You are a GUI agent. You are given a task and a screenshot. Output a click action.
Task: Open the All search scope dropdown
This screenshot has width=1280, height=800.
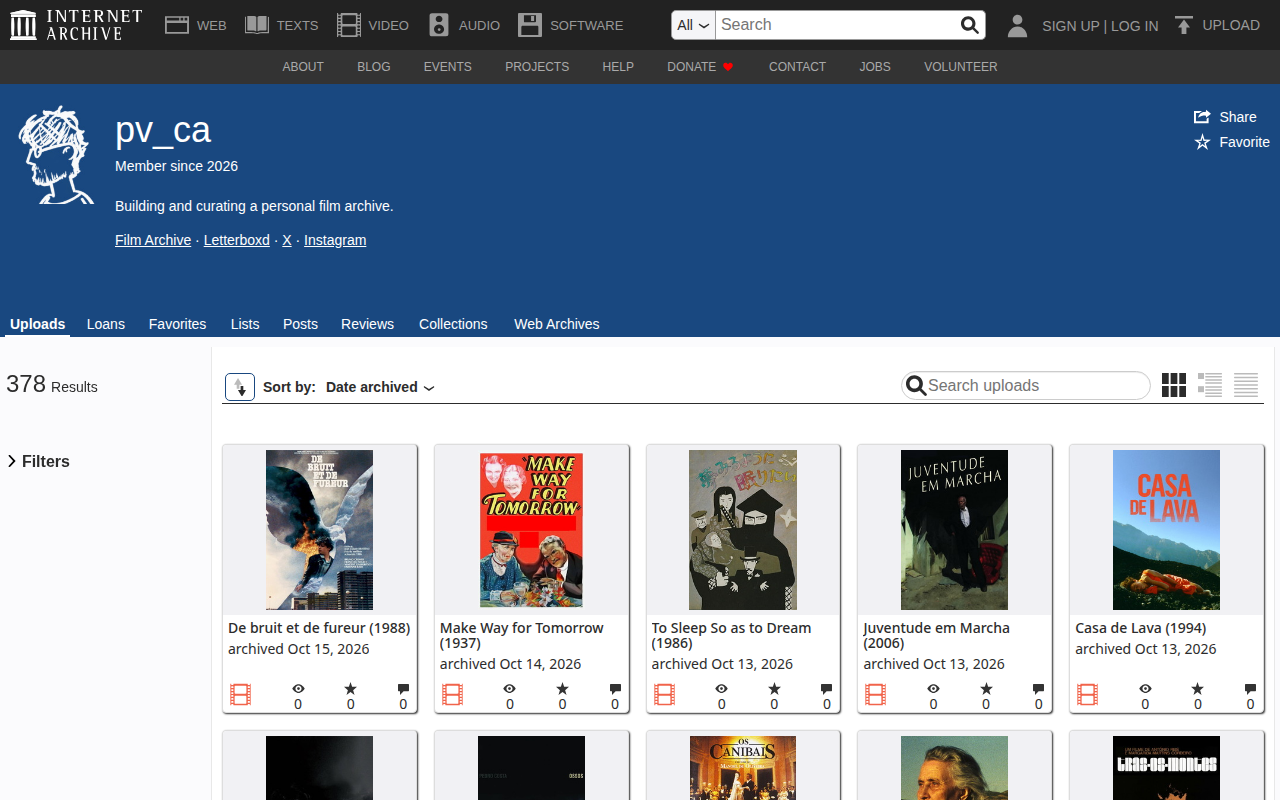coord(693,25)
